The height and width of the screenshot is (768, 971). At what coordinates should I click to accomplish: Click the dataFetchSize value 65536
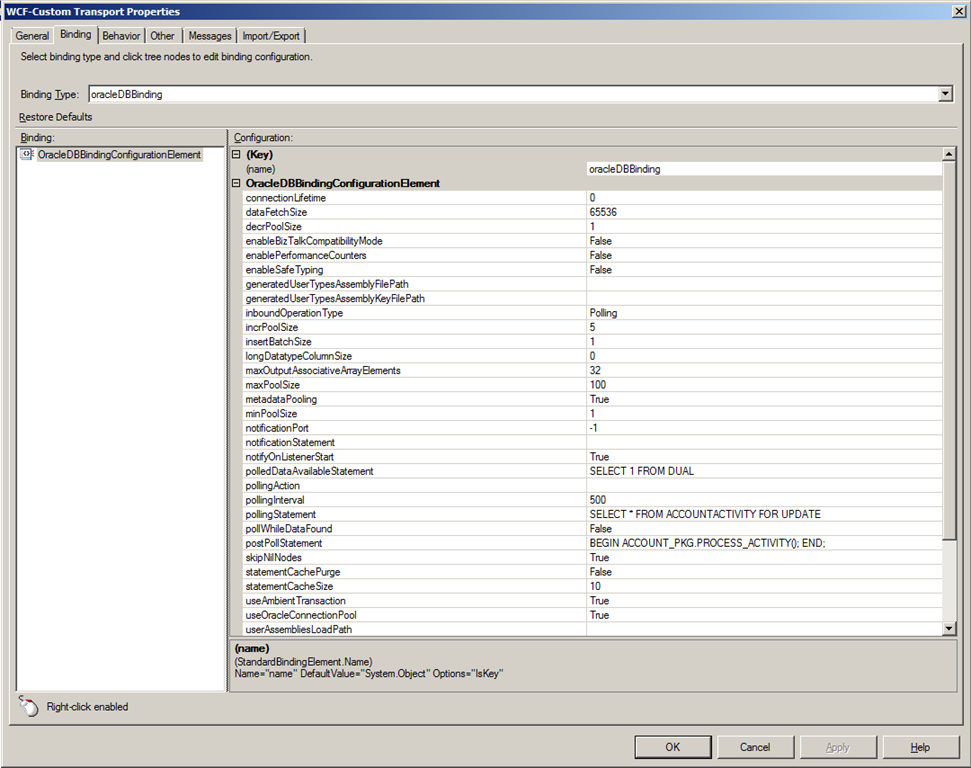(x=764, y=212)
